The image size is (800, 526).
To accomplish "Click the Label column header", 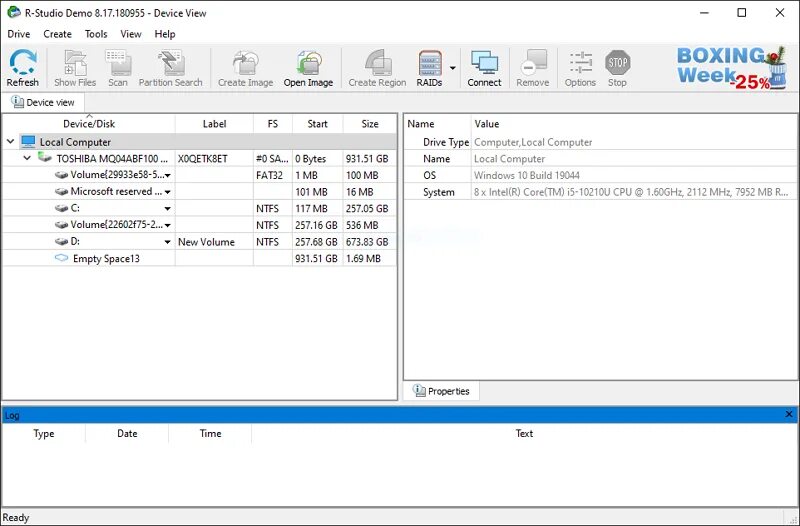I will (214, 123).
